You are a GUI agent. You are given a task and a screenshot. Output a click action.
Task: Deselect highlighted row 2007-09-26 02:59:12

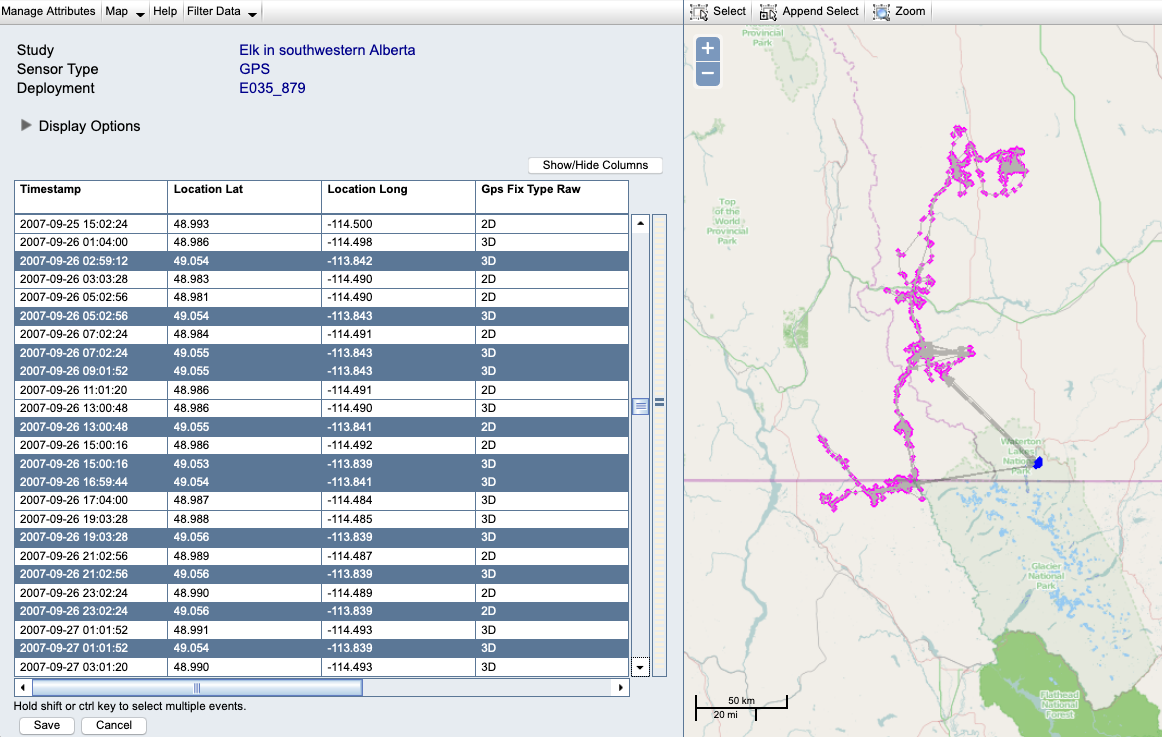[x=90, y=260]
